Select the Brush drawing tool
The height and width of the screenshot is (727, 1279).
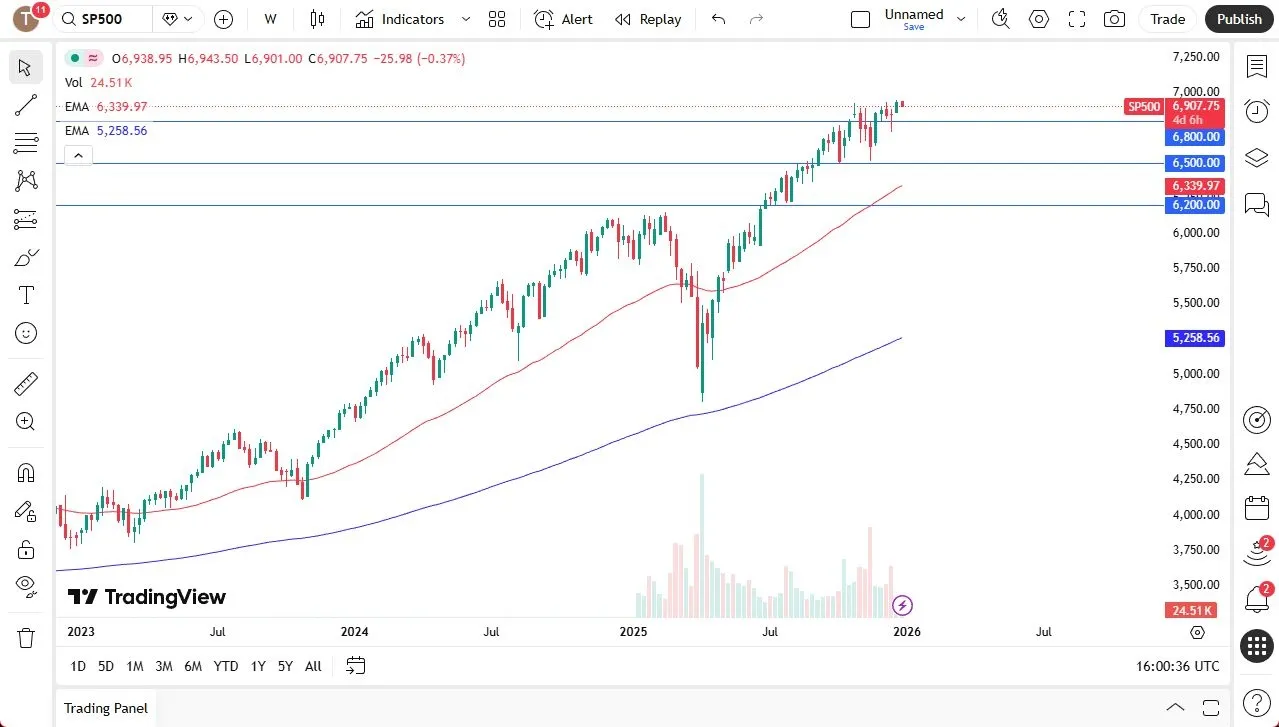[25, 256]
